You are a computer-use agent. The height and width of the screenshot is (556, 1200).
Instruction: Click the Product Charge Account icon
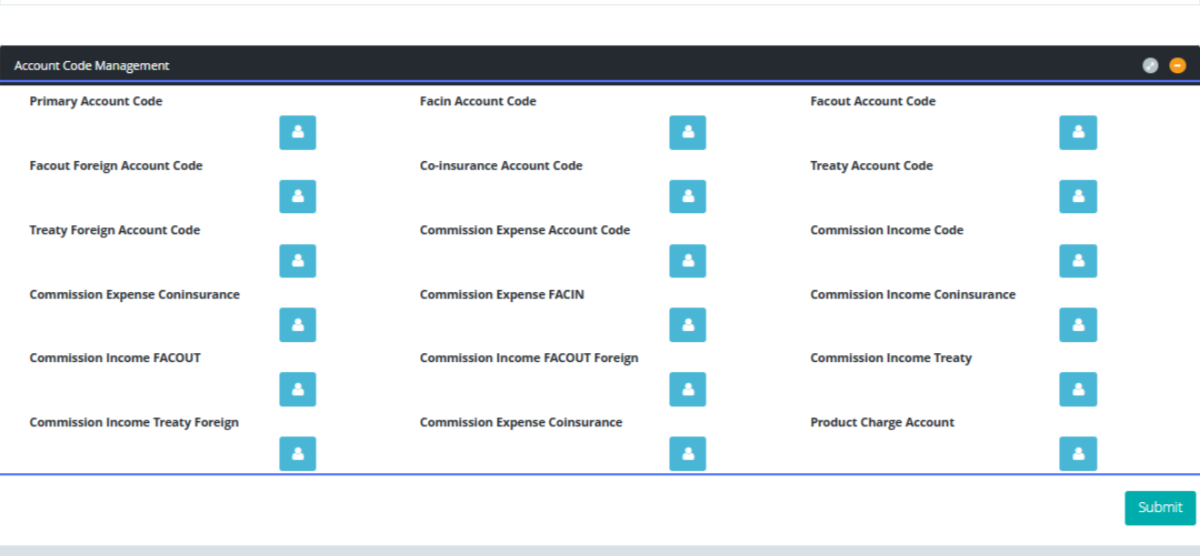point(1077,454)
